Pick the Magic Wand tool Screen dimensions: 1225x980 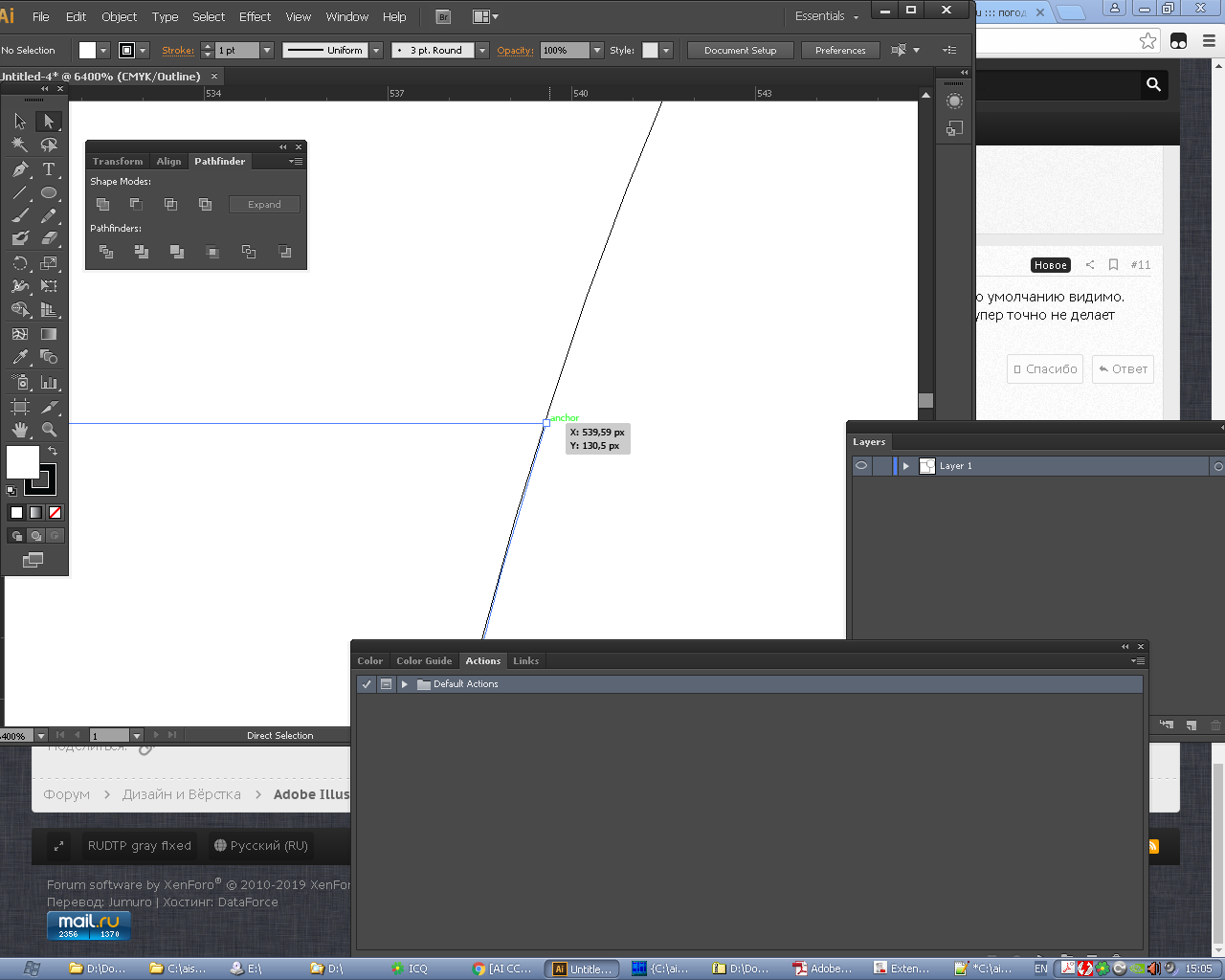pos(20,145)
